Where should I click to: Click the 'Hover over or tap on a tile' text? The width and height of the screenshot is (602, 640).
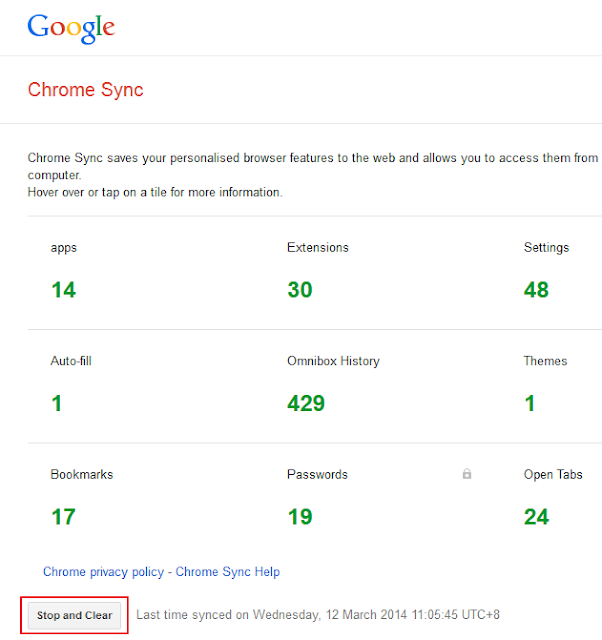[155, 192]
